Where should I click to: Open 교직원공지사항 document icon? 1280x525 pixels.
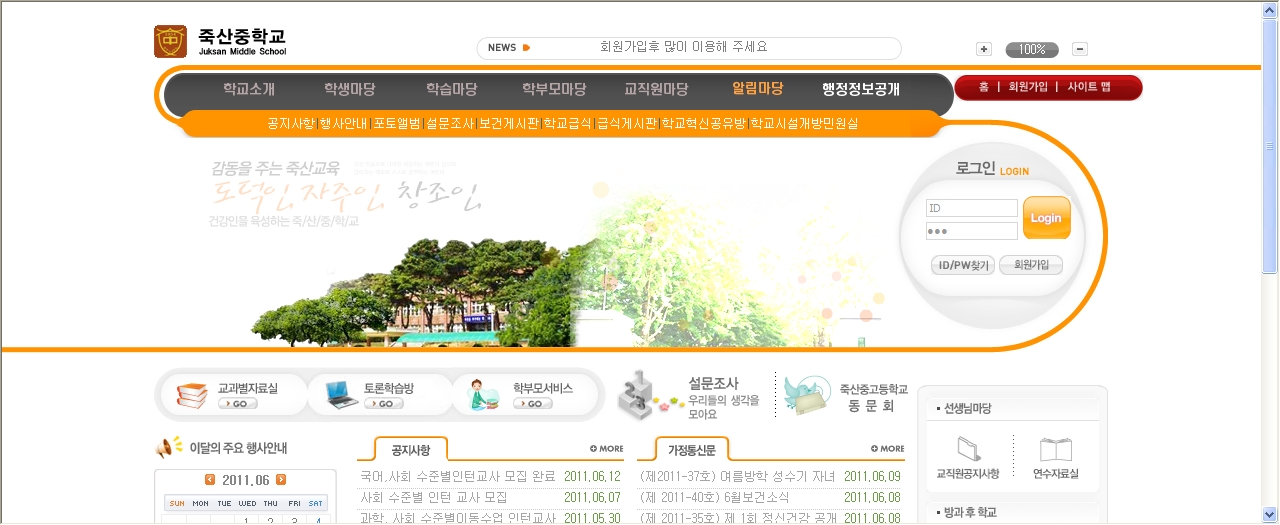click(x=968, y=450)
